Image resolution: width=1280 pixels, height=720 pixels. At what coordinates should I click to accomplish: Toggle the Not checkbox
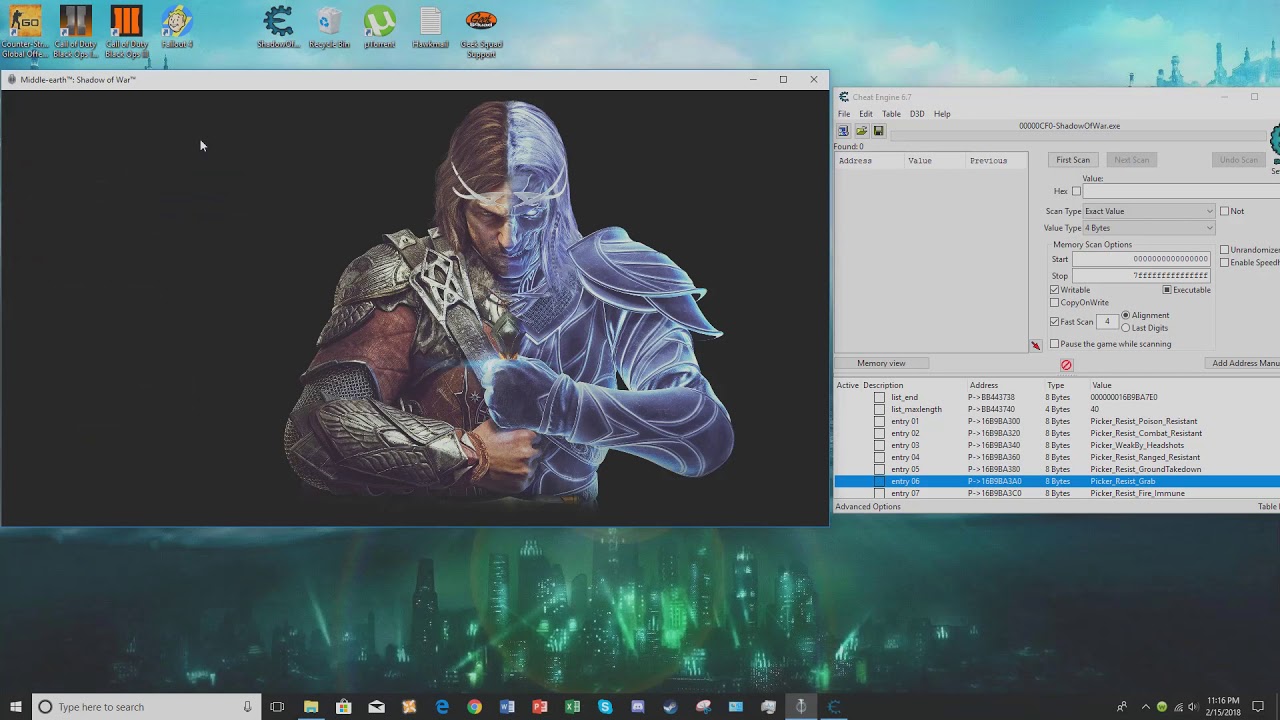pos(1224,211)
